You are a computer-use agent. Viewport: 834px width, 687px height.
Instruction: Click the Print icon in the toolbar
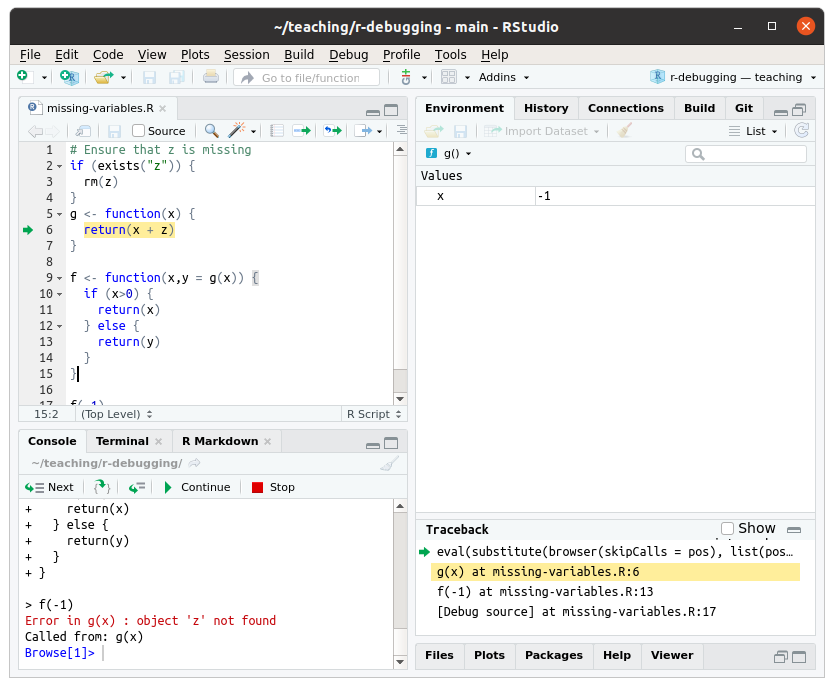[x=211, y=77]
